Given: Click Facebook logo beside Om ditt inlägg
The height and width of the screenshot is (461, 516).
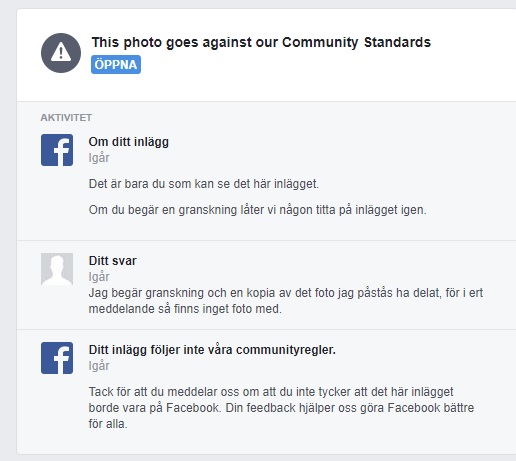Looking at the screenshot, I should tap(57, 150).
